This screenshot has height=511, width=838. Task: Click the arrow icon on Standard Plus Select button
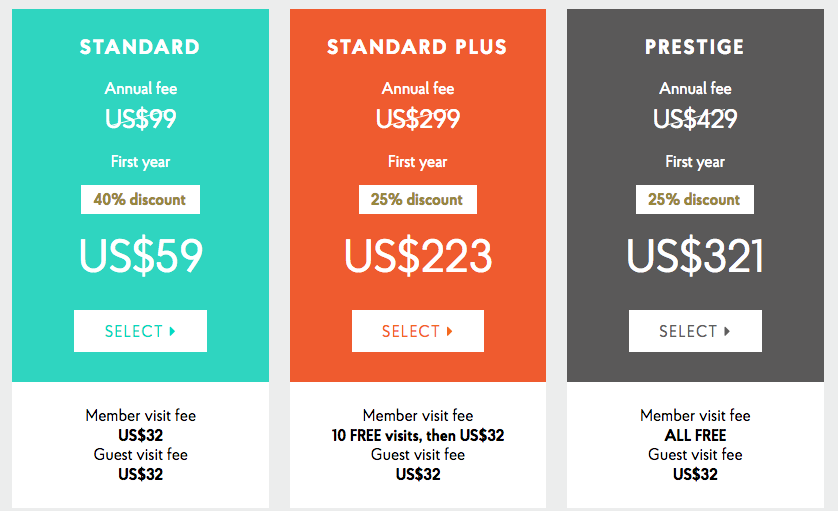point(449,331)
